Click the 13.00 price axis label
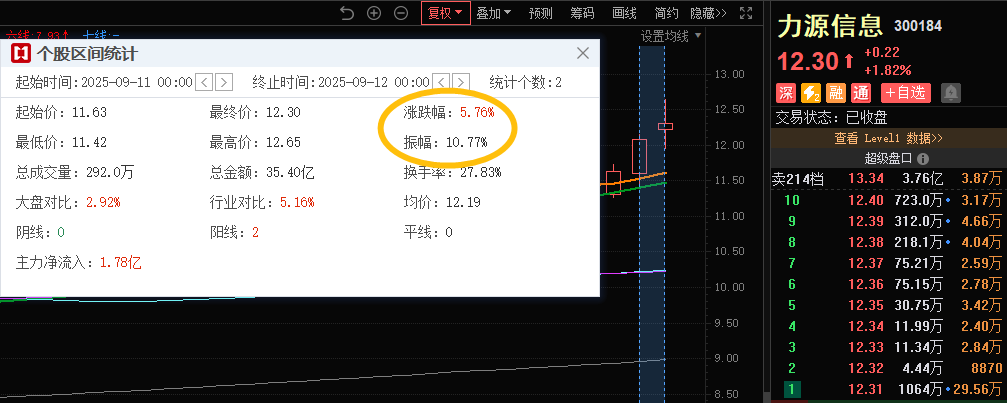Screen dimensions: 1007x403 click(x=729, y=74)
